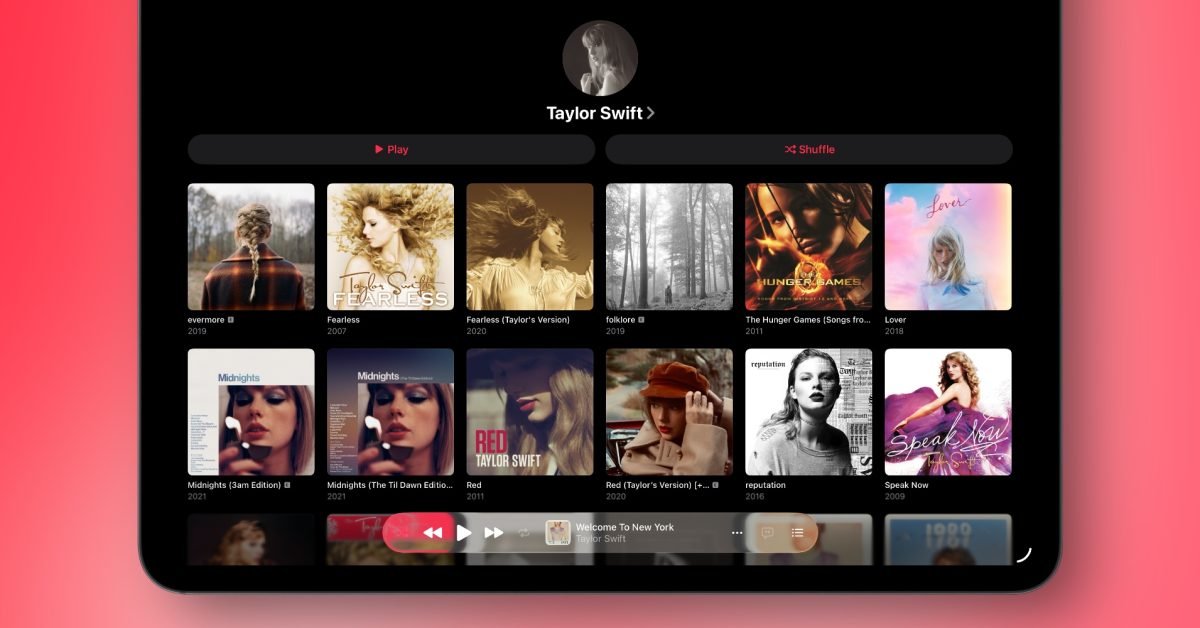Open Midnights (The Til Dawn Edition) cover

pyautogui.click(x=390, y=412)
